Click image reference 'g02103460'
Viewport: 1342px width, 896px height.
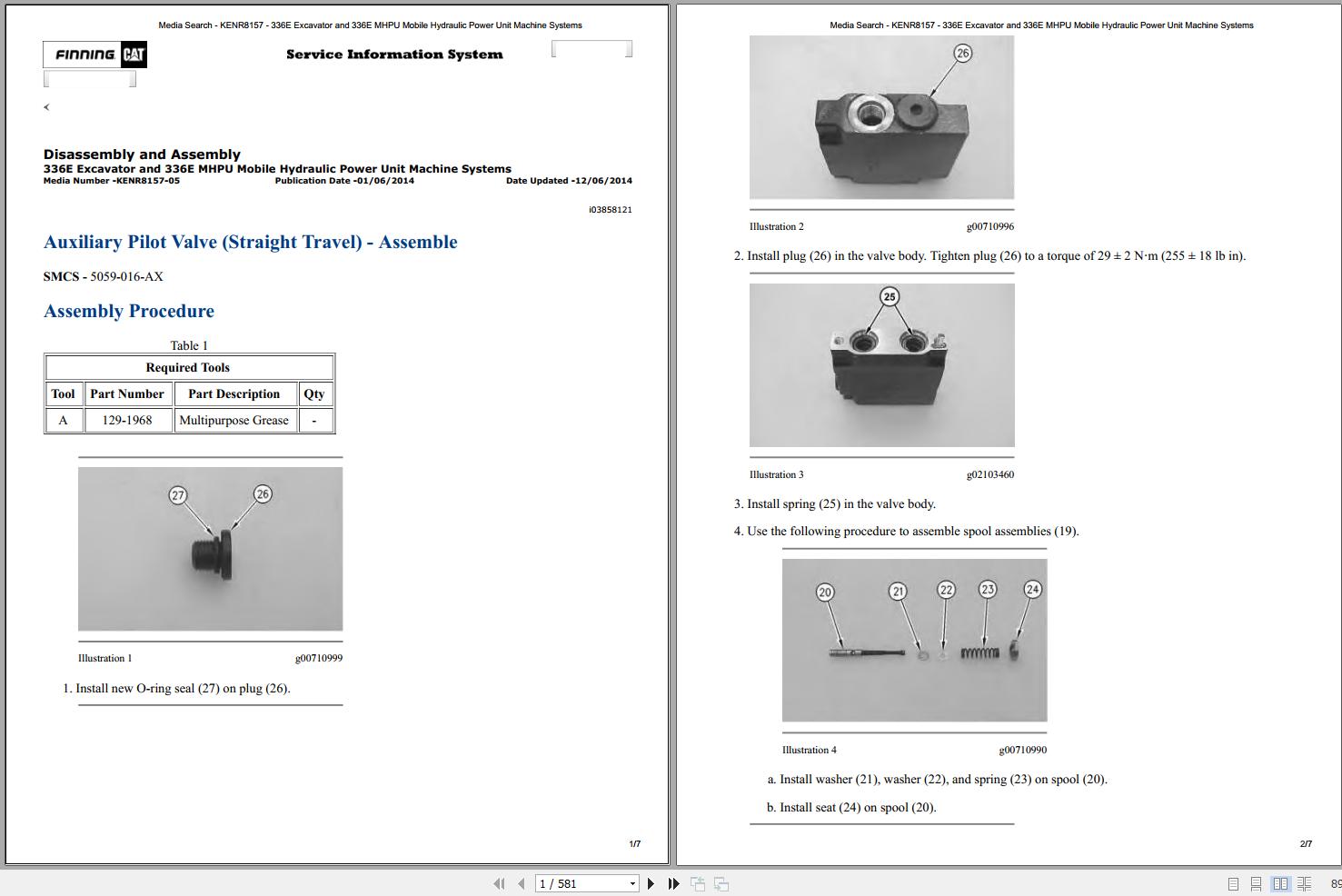[x=990, y=474]
